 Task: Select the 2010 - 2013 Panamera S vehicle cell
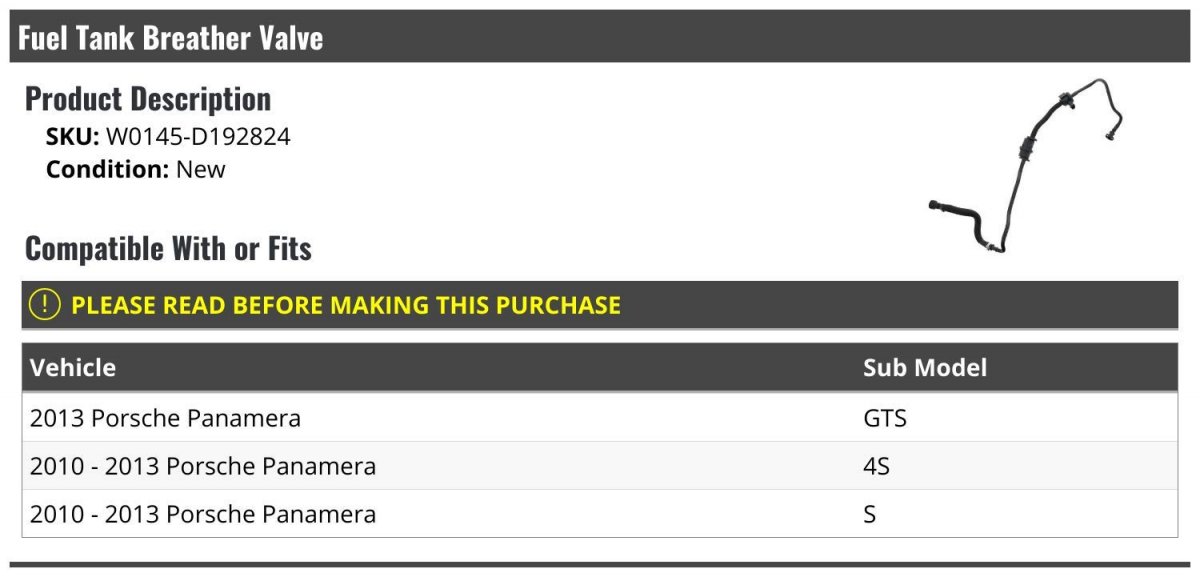203,514
